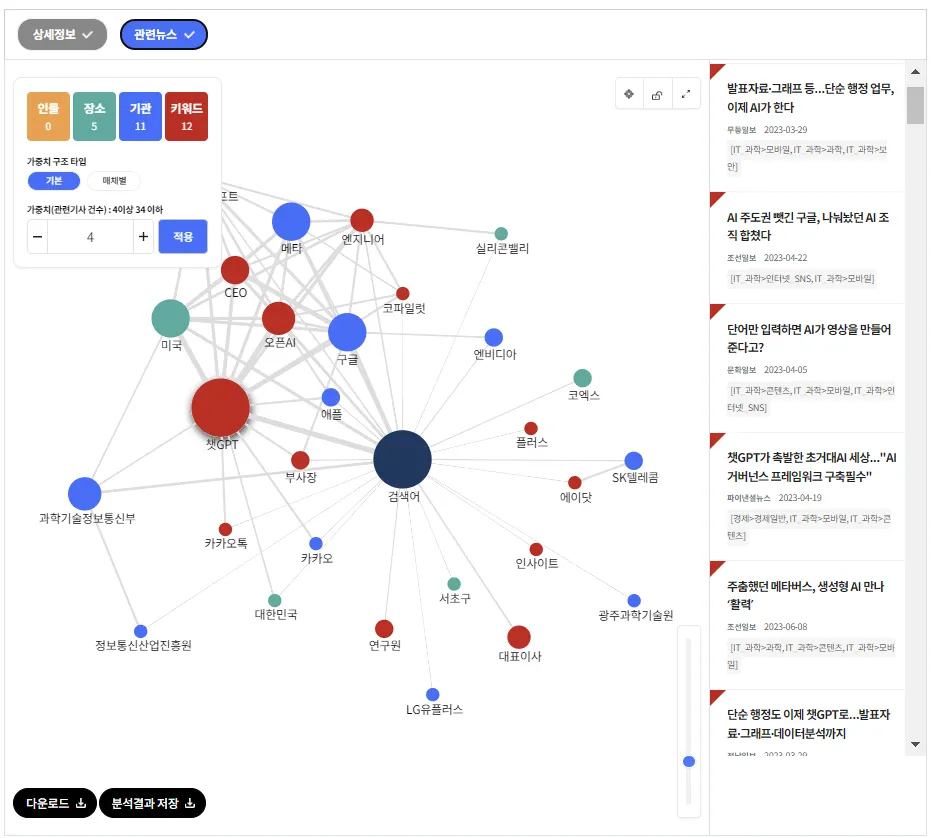The height and width of the screenshot is (838, 933).
Task: Toggle the 장소 category filter tile
Action: click(x=94, y=116)
